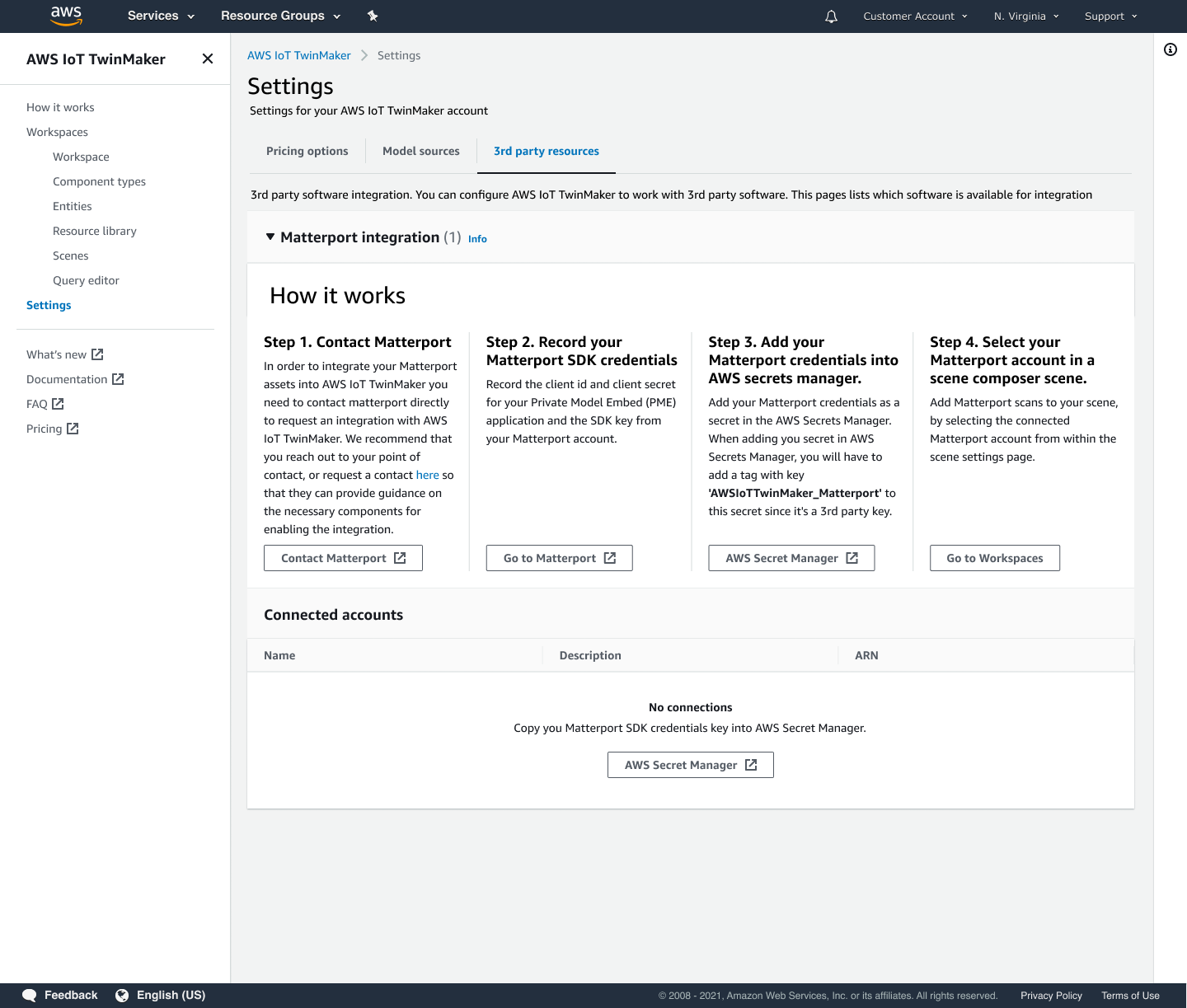This screenshot has height=1008, width=1187.
Task: Click the favorites pin icon in top navigation
Action: 373,16
